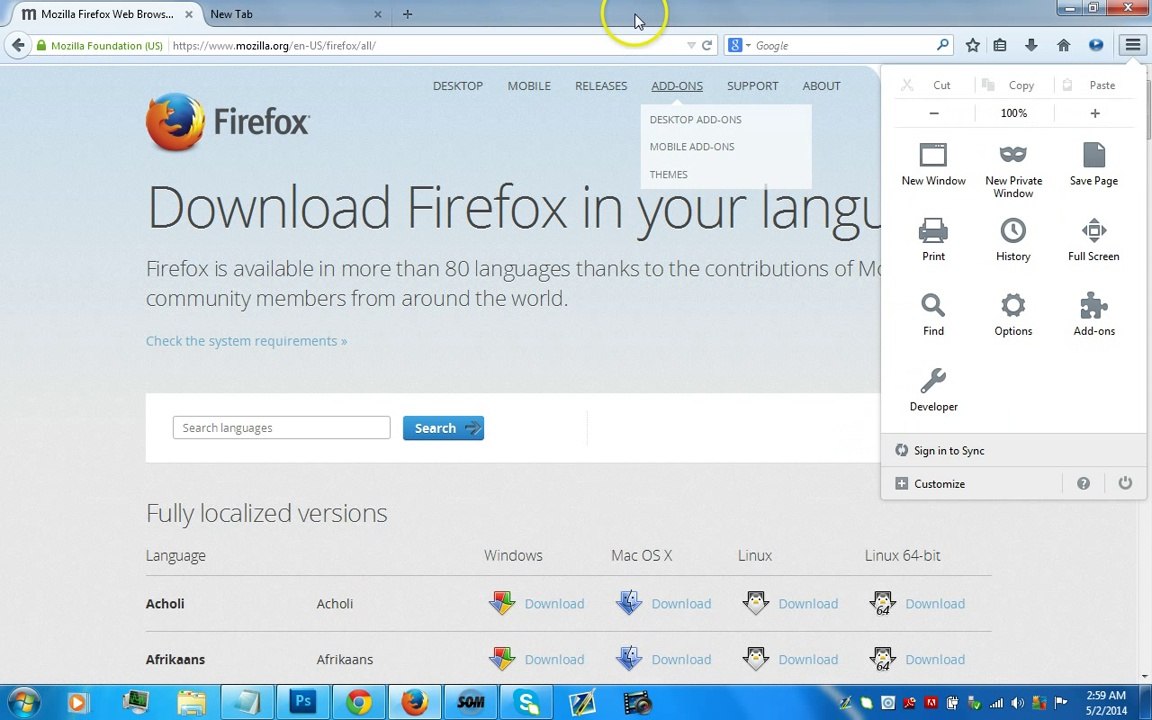Click the Find magnifier icon
The height and width of the screenshot is (720, 1152).
pyautogui.click(x=933, y=305)
